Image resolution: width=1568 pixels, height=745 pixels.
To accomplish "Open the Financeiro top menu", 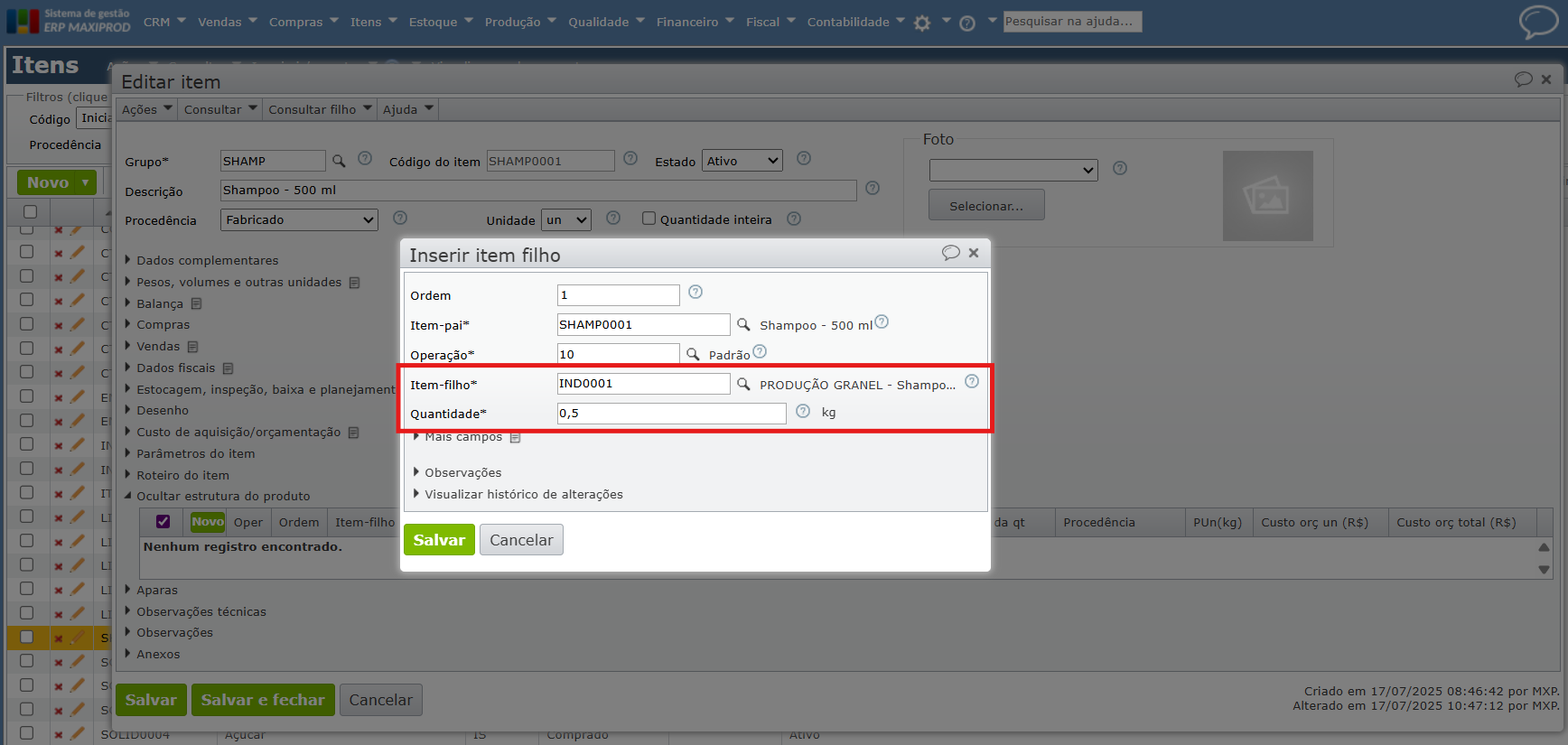I will click(x=695, y=22).
